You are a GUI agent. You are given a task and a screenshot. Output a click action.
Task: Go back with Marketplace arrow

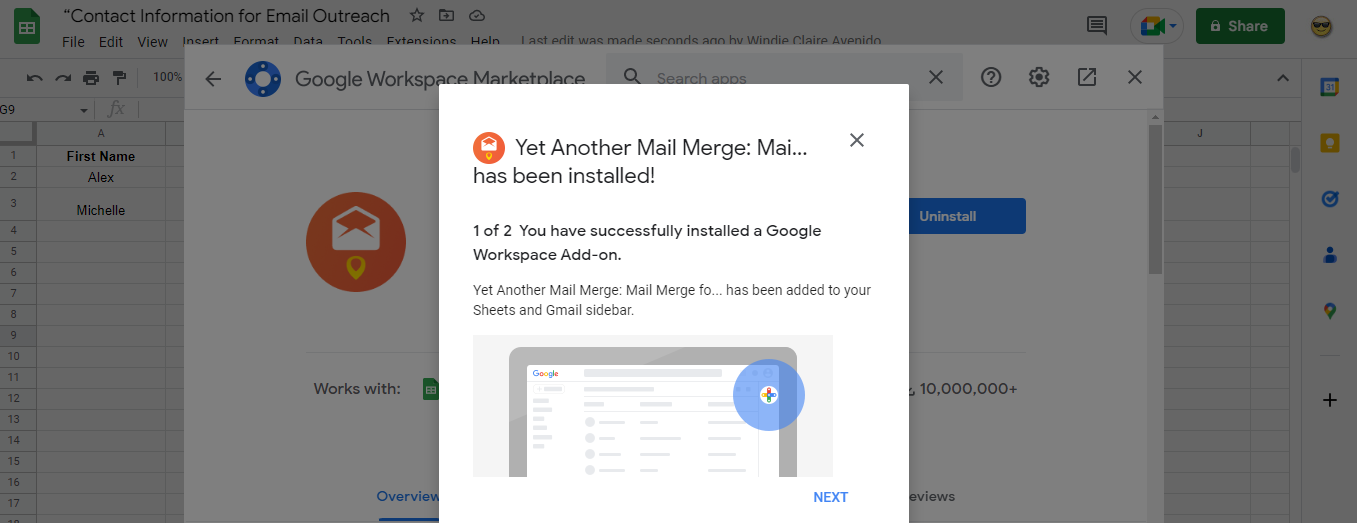pos(213,78)
